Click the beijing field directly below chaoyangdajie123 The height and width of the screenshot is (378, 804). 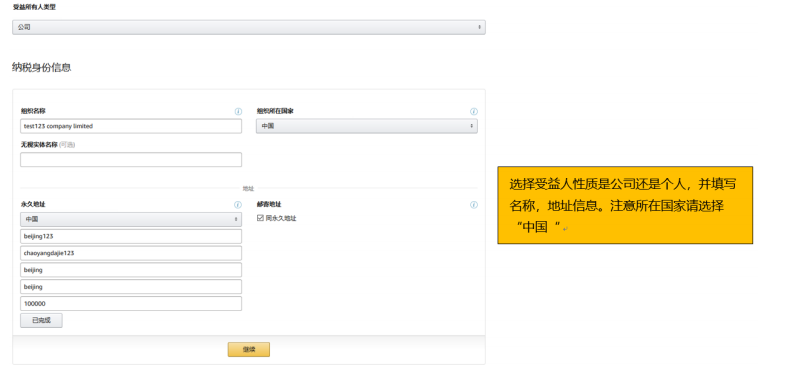pyautogui.click(x=131, y=270)
